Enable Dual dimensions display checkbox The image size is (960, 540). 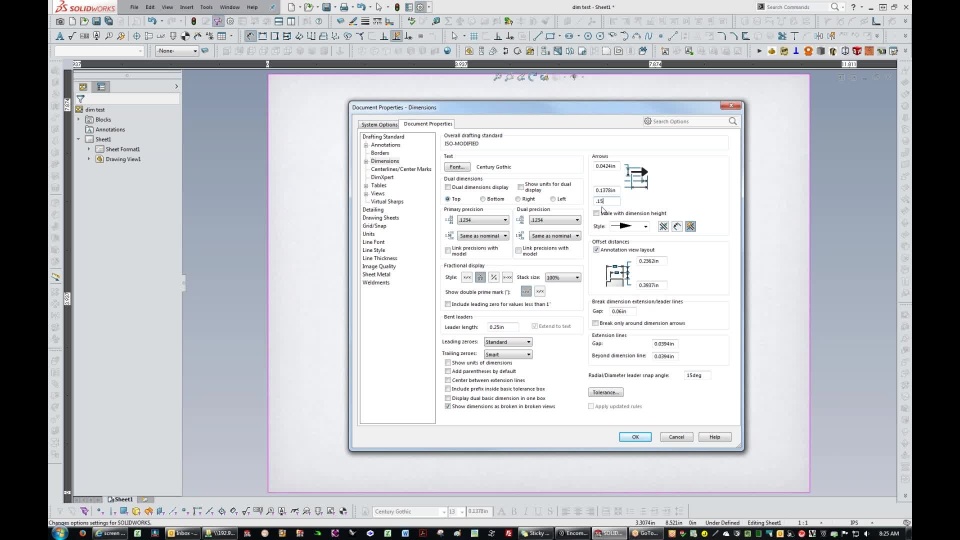pyautogui.click(x=448, y=187)
